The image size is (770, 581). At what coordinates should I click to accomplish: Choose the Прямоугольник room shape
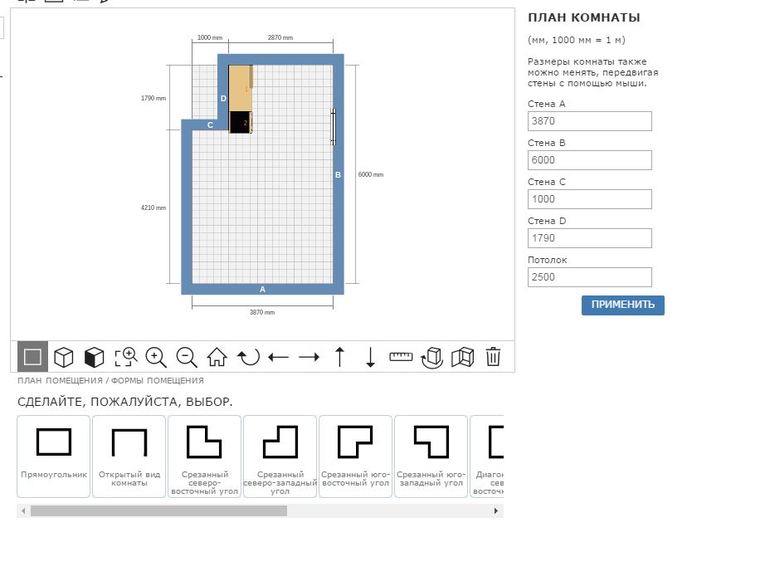click(x=54, y=455)
